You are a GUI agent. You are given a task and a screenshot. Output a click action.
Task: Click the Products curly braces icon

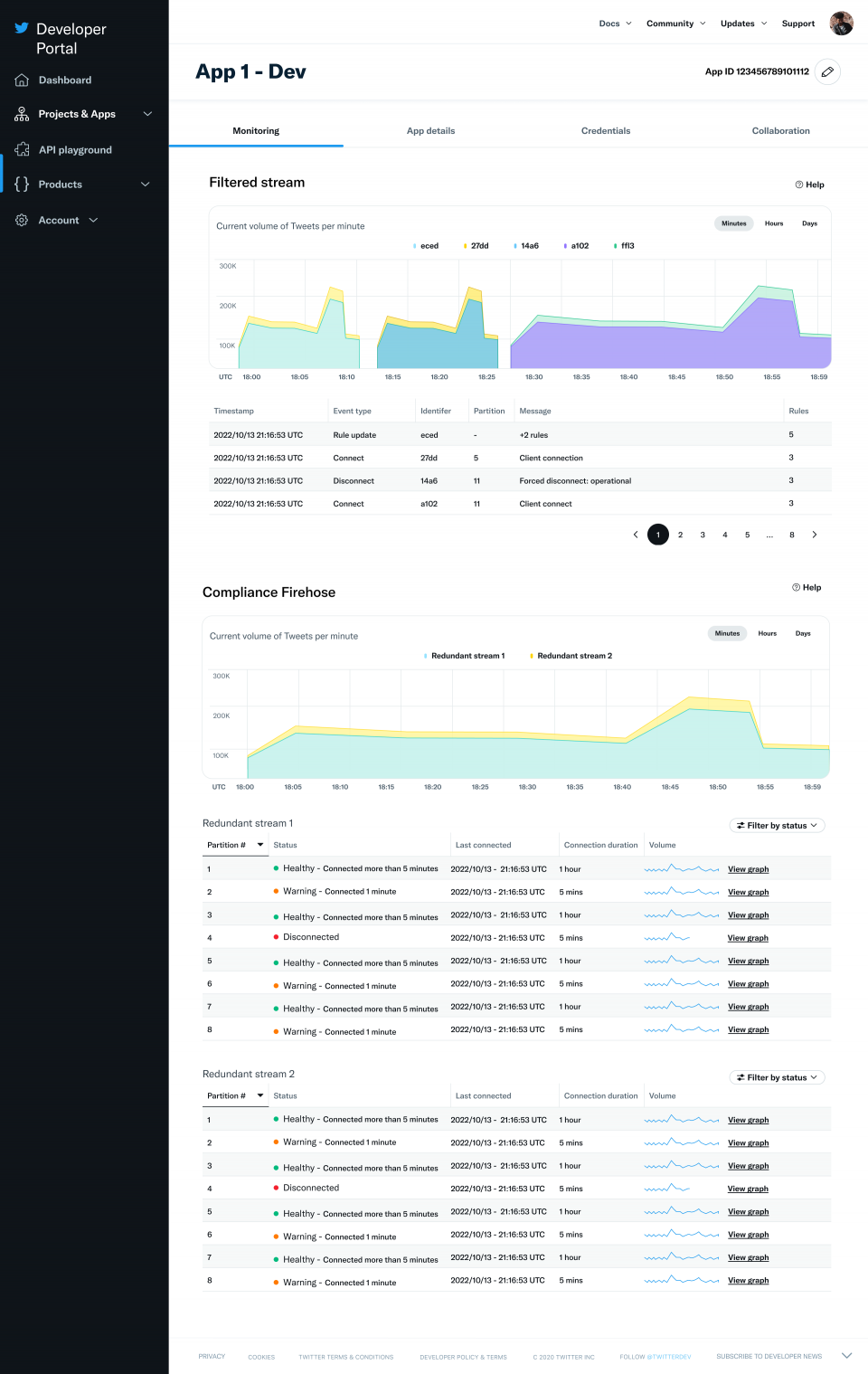[22, 185]
